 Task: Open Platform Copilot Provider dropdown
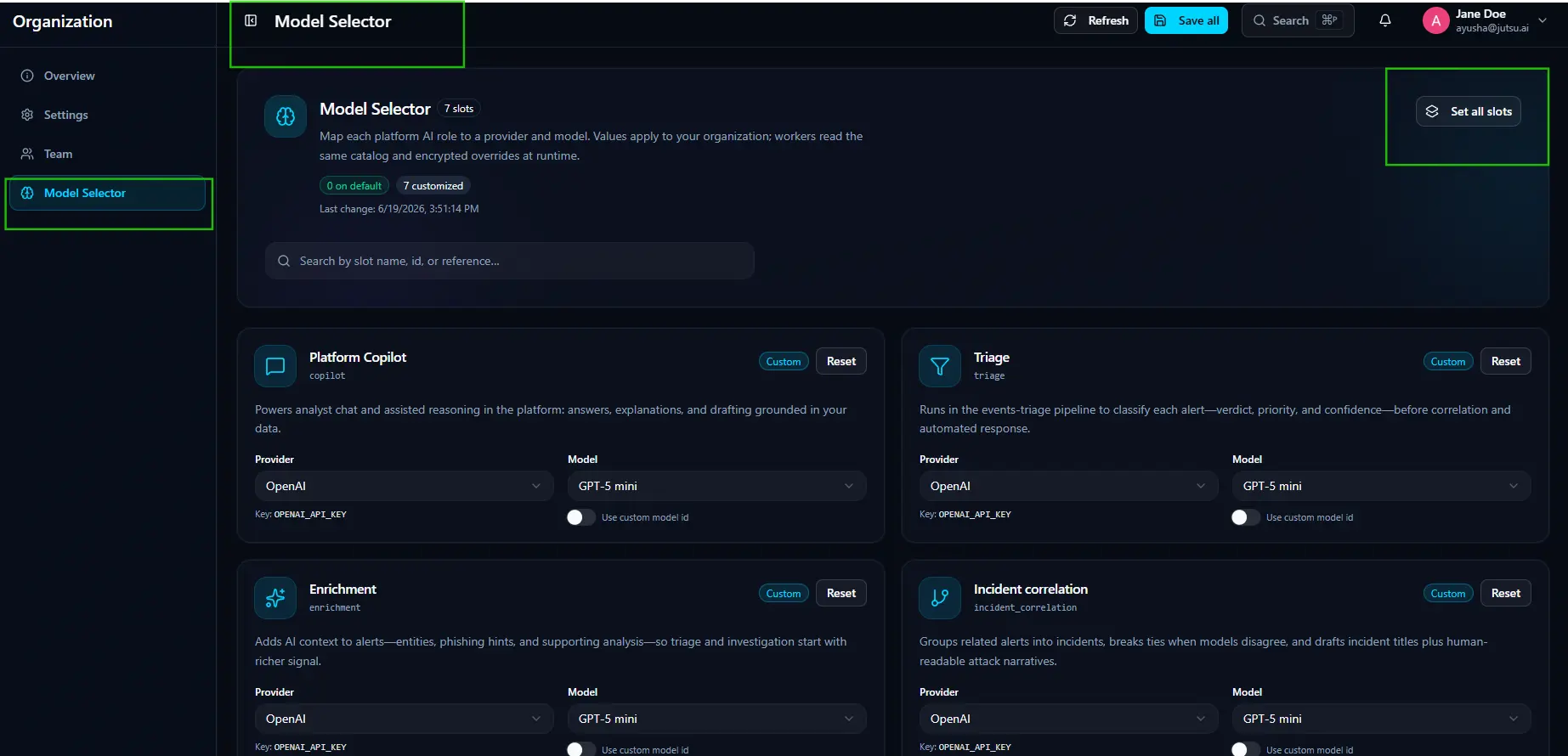(404, 486)
